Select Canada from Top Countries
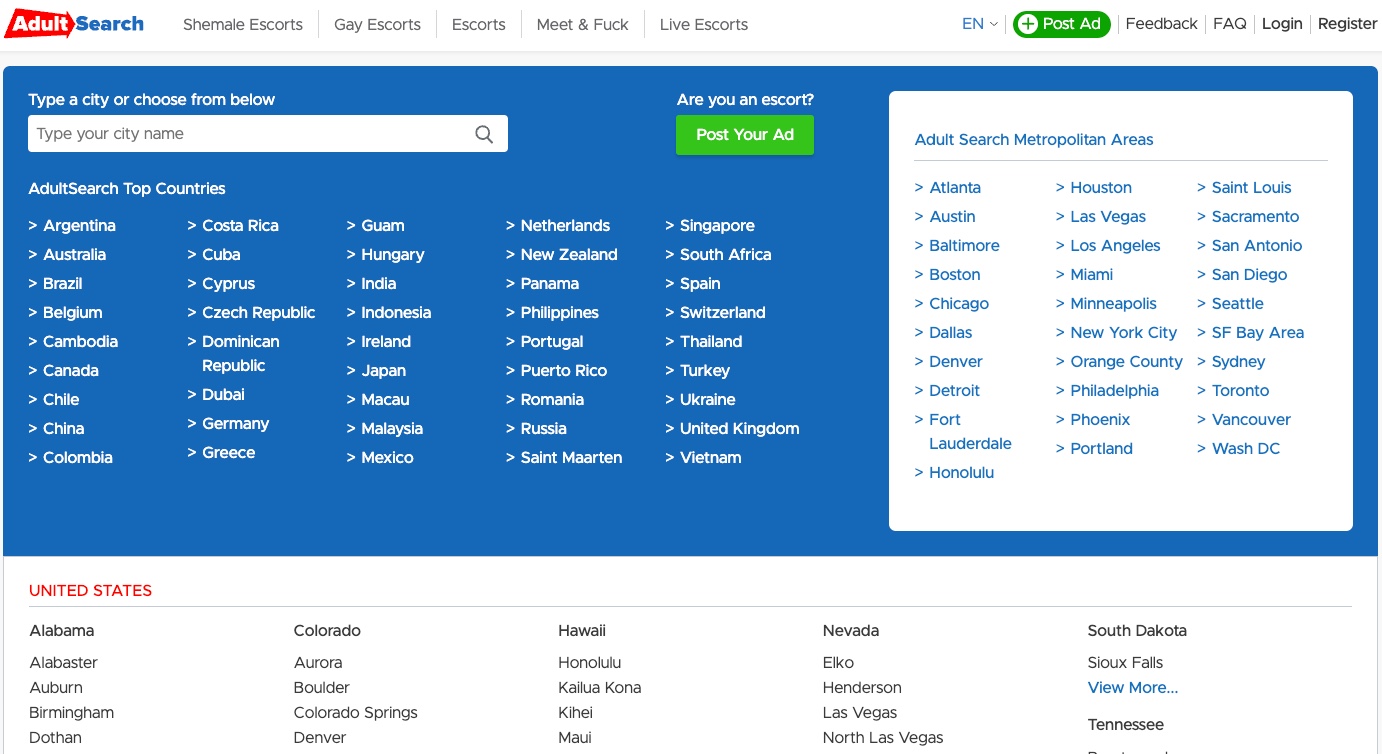This screenshot has width=1382, height=754. 71,371
